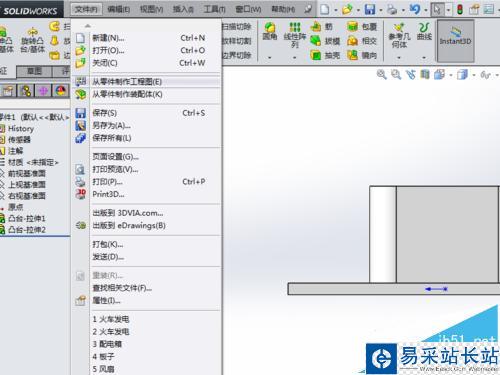Open the 编辑 (Edit) menu

point(118,9)
